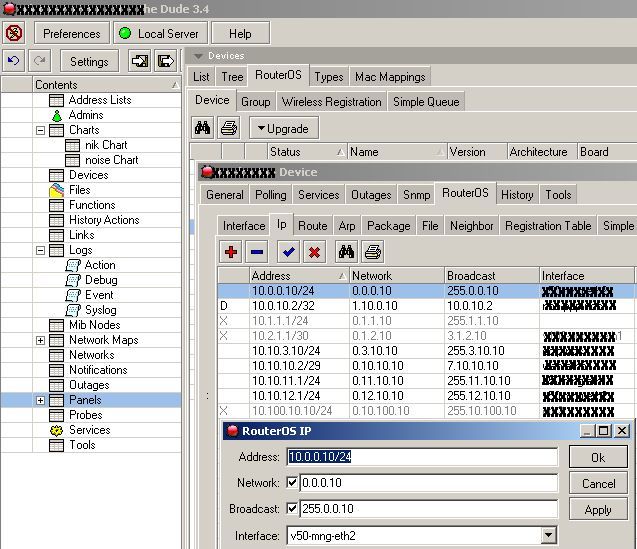Open the Simple Queue tab
The image size is (637, 549).
click(x=426, y=102)
